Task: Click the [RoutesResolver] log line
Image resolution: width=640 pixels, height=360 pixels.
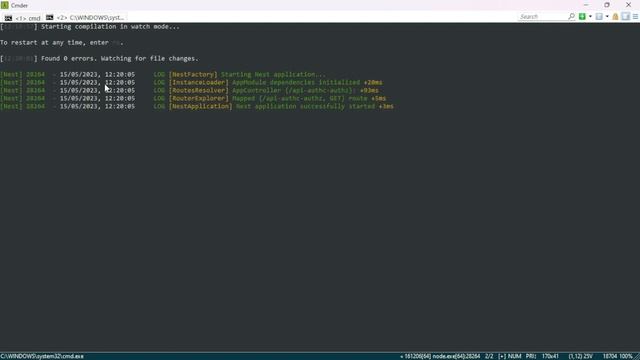Action: pyautogui.click(x=189, y=91)
